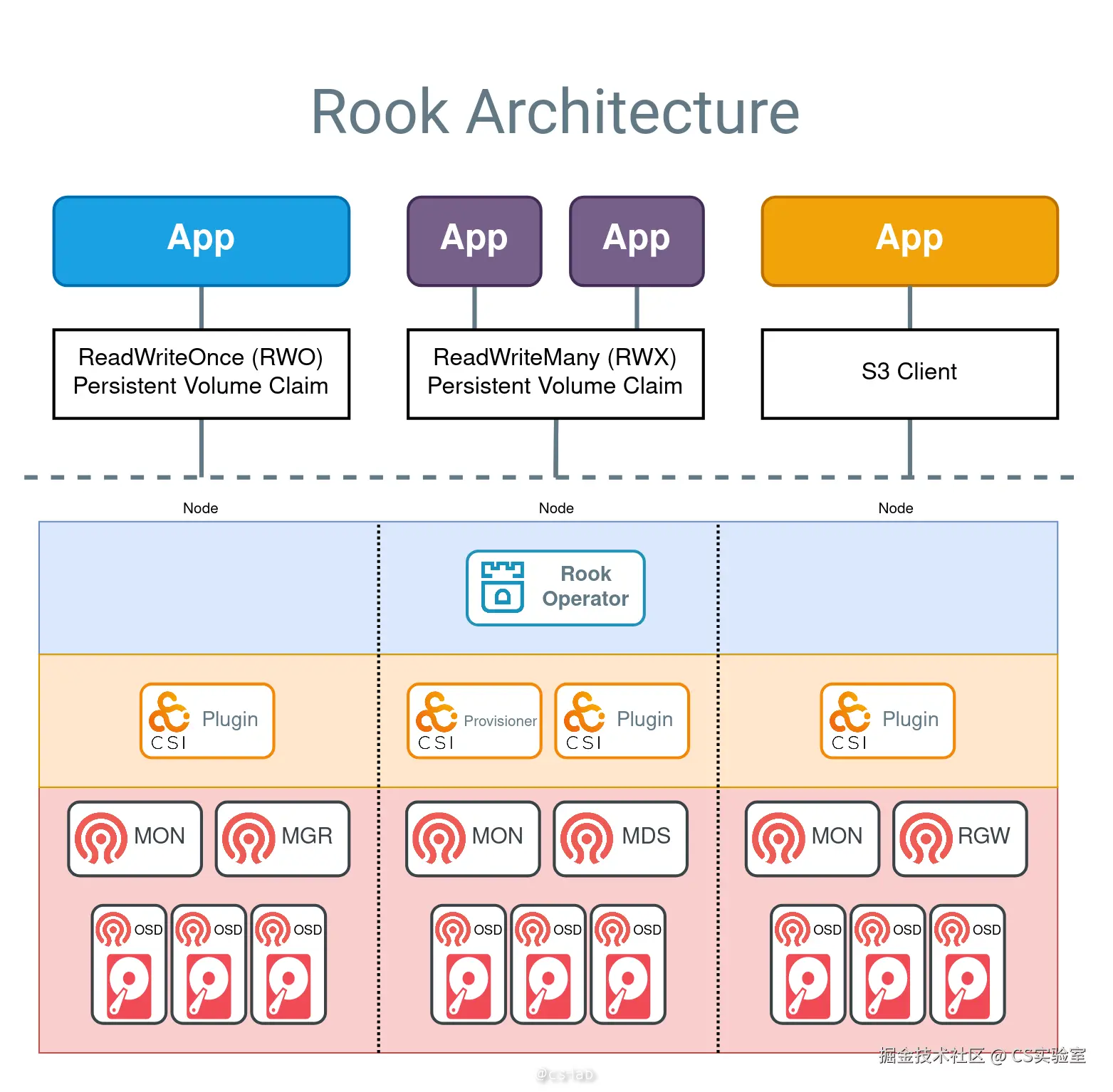This screenshot has height=1092, width=1113.
Task: Select the ReadWriteOnce (RWO) Persistent Volume Claim box
Action: click(202, 374)
